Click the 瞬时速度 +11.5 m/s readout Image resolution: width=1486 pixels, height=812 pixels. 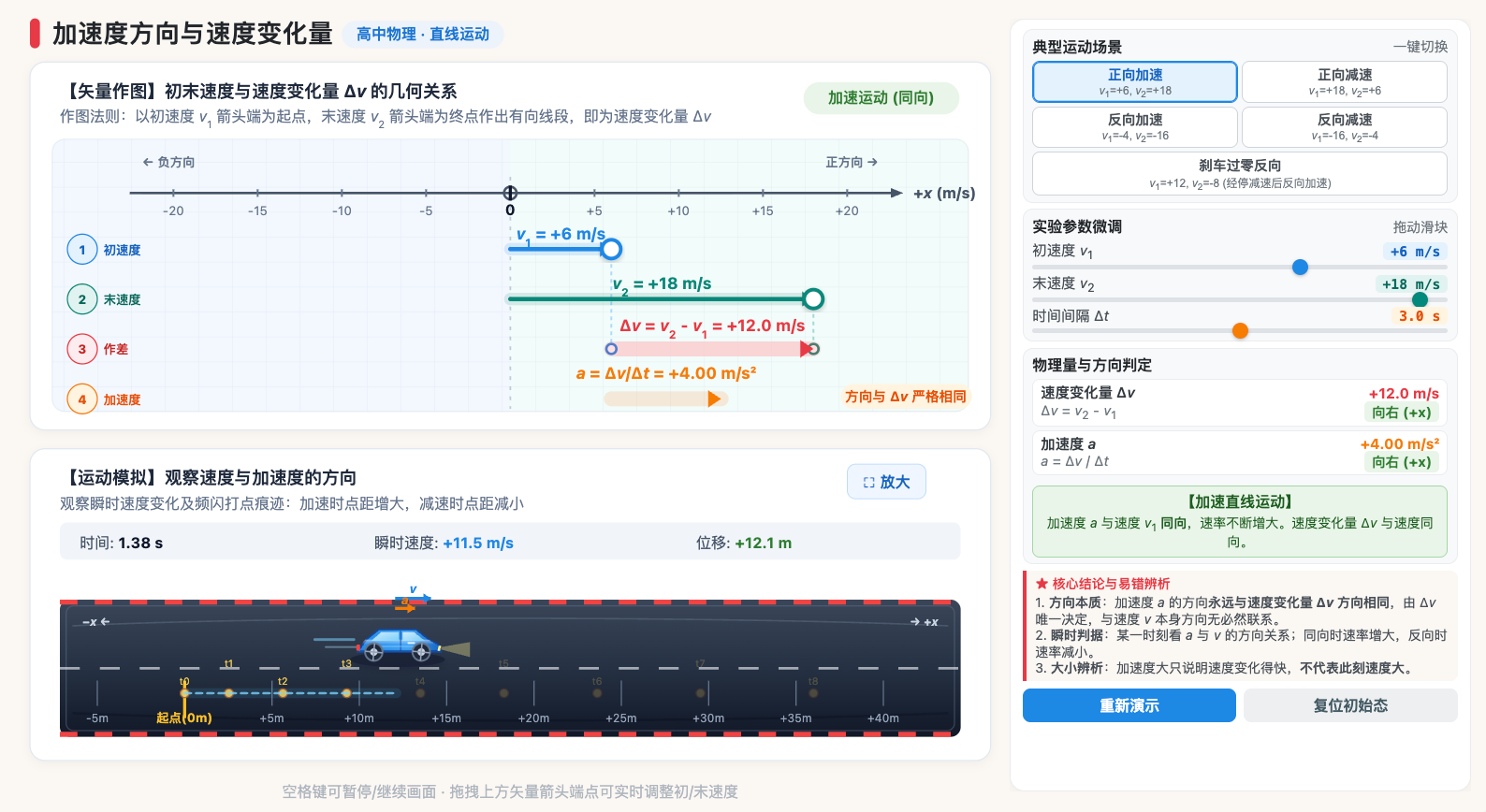coord(444,544)
